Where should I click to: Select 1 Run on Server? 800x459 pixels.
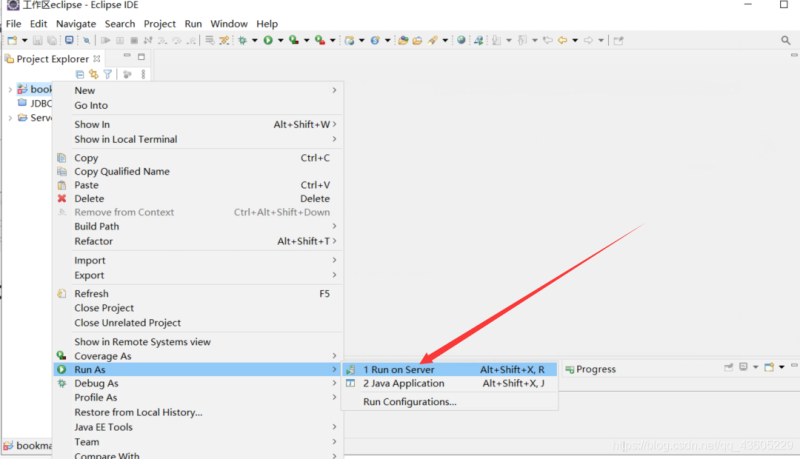tap(451, 370)
